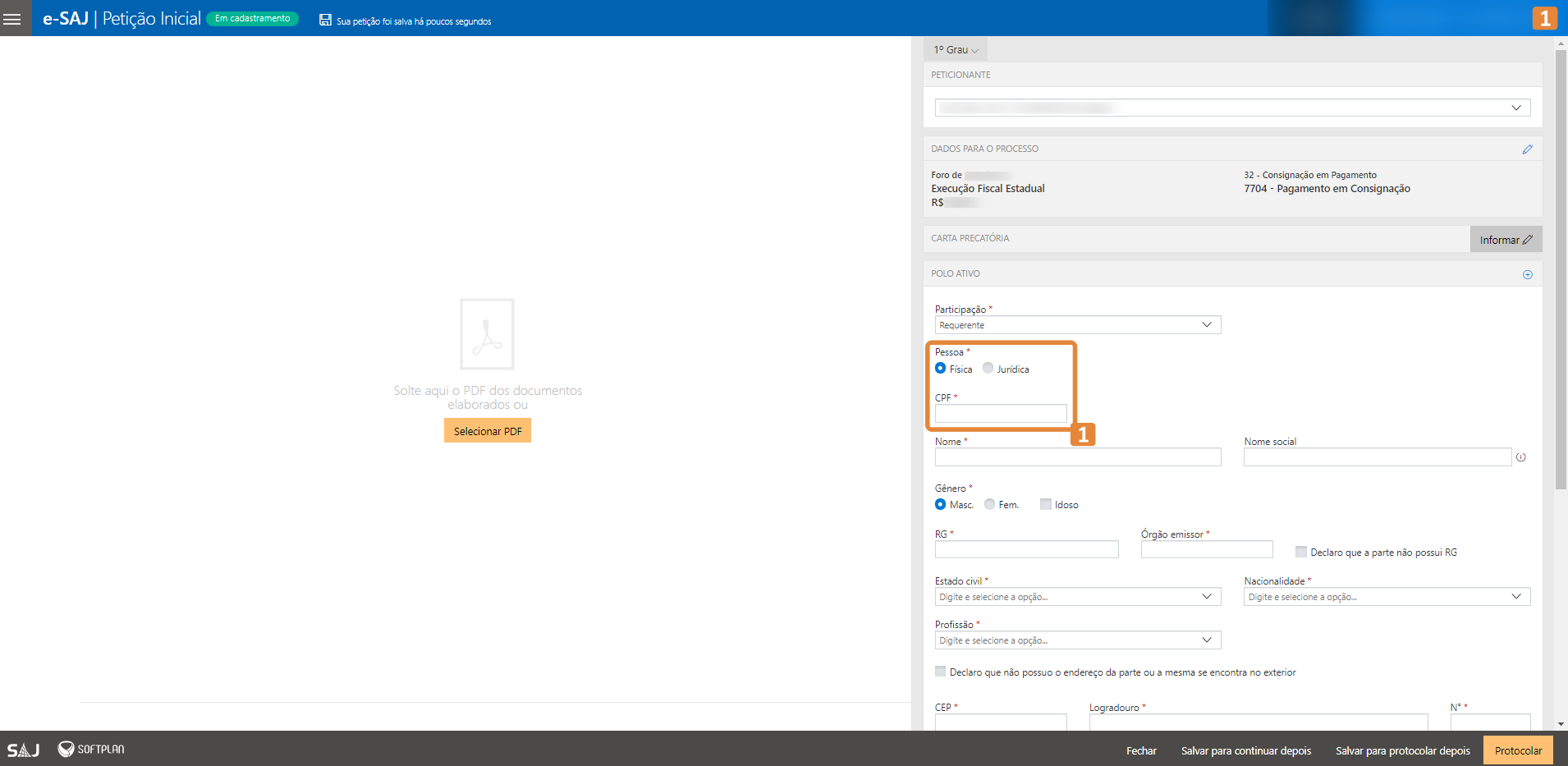Image resolution: width=1568 pixels, height=766 pixels.
Task: Click the form panel vertical scrollbar
Action: coord(1561,271)
